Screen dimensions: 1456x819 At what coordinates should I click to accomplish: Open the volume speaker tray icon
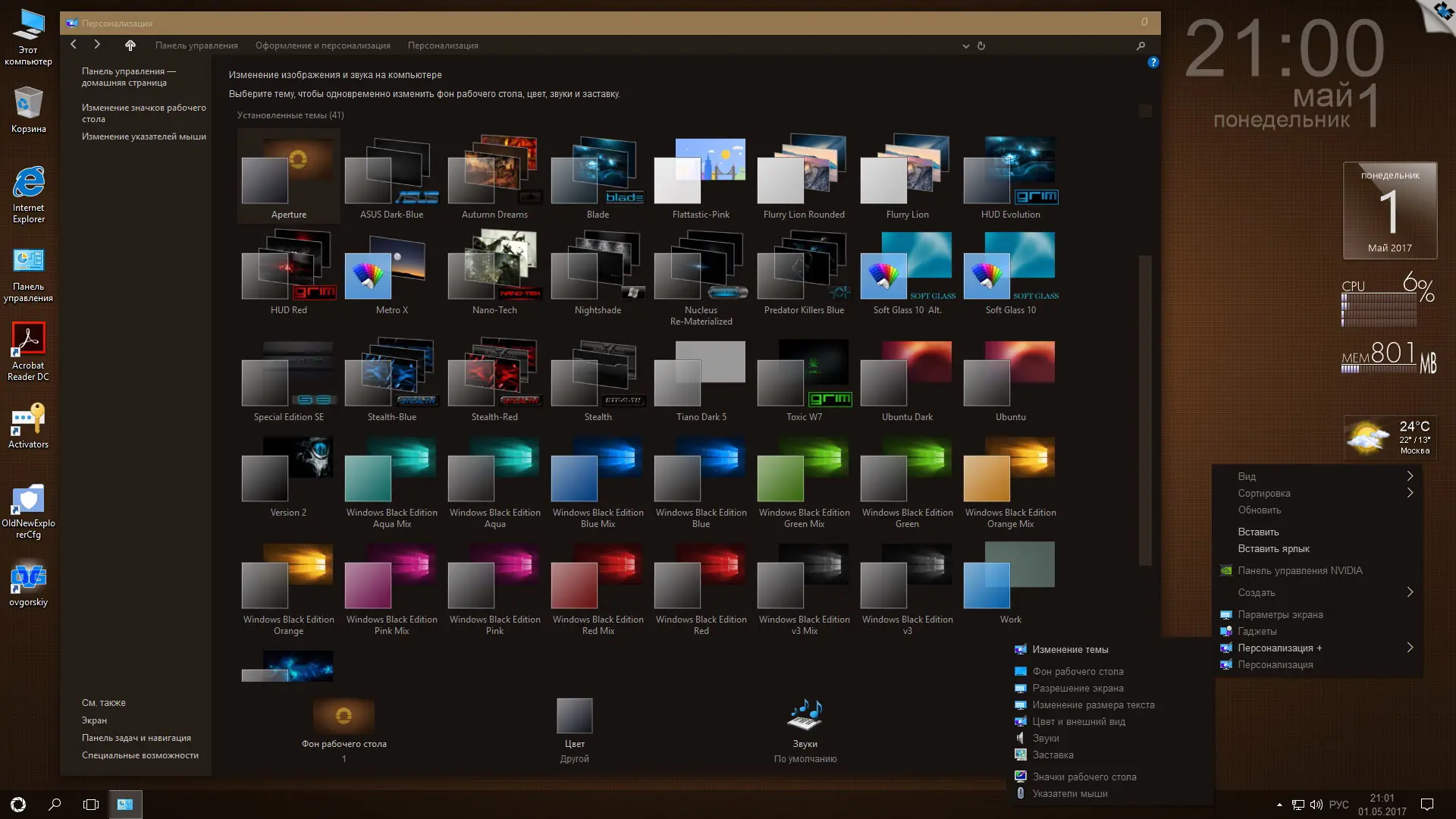click(x=1316, y=805)
